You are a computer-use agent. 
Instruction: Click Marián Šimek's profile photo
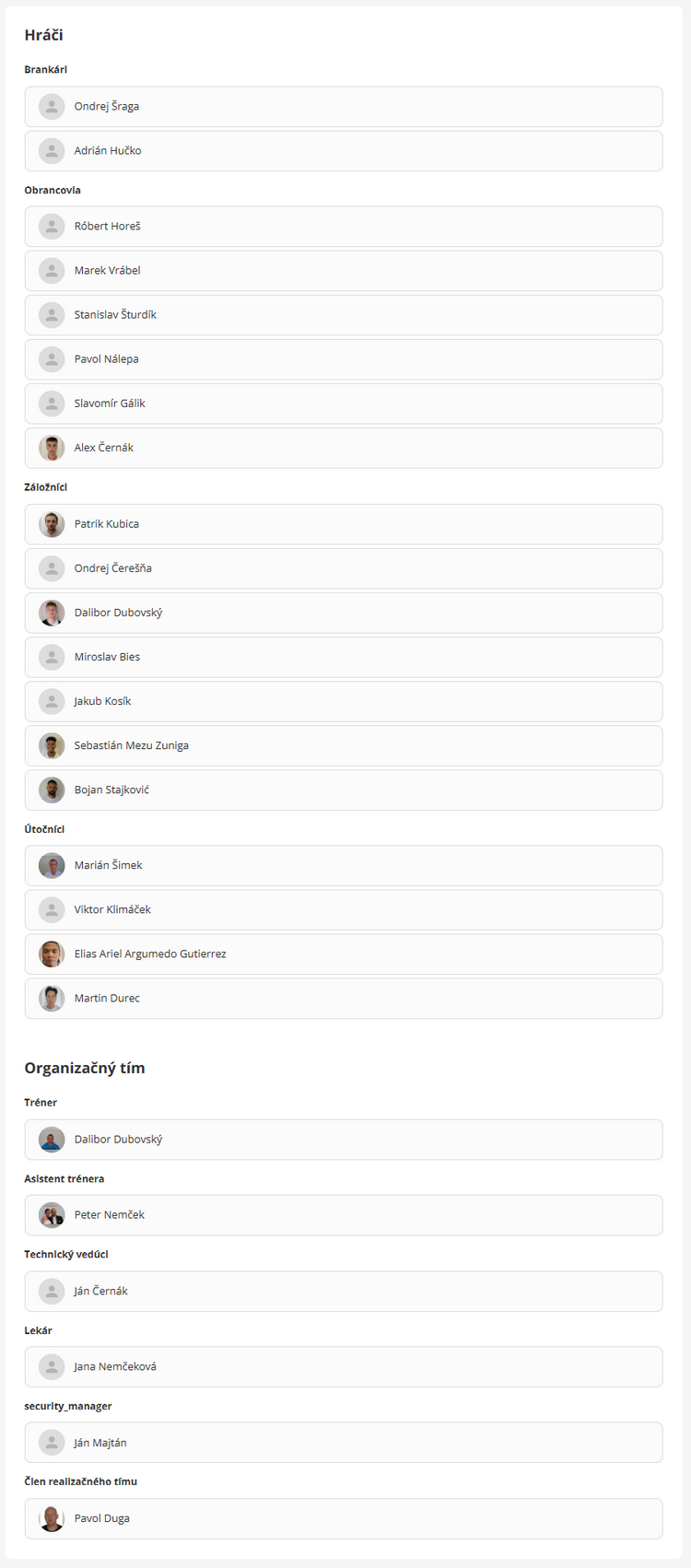[x=52, y=865]
